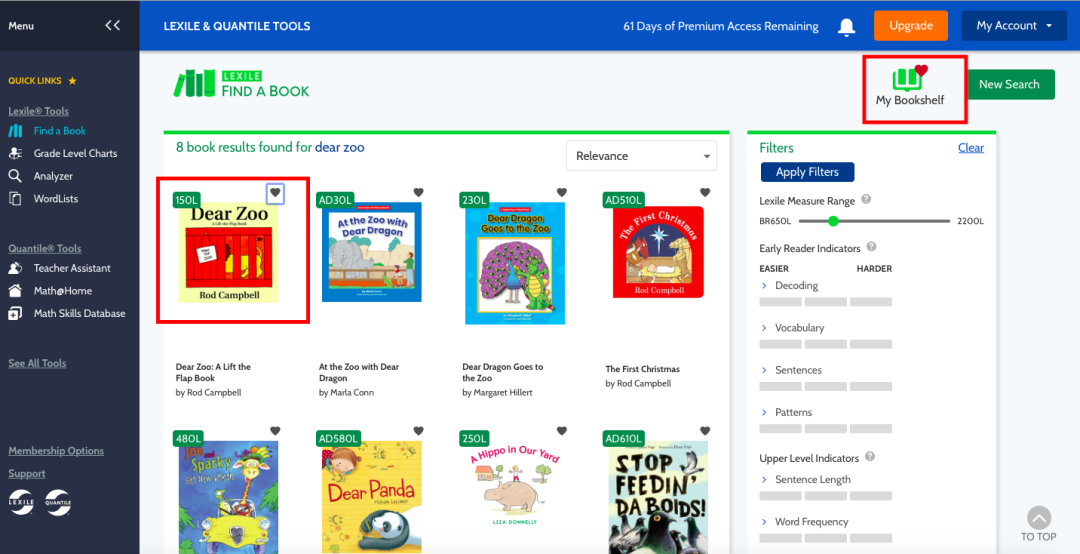Open the Dear Zoo book cover
This screenshot has width=1080, height=554.
point(228,252)
